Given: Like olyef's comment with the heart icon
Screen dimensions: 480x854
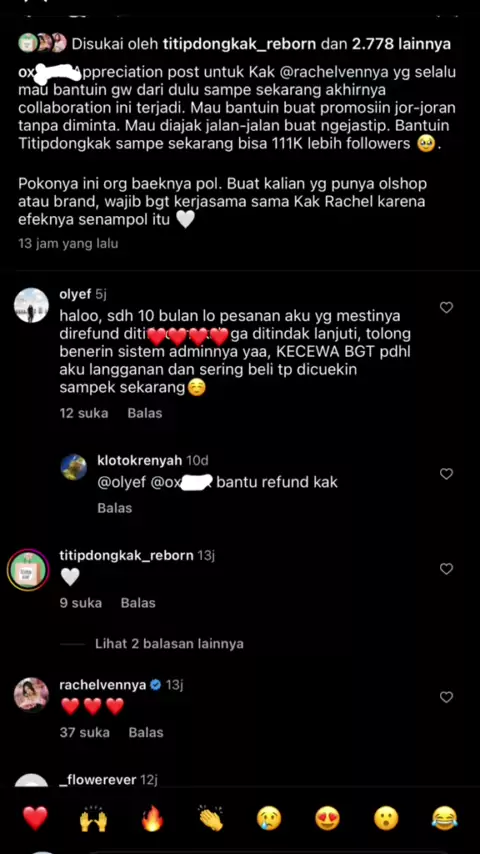Looking at the screenshot, I should point(446,308).
